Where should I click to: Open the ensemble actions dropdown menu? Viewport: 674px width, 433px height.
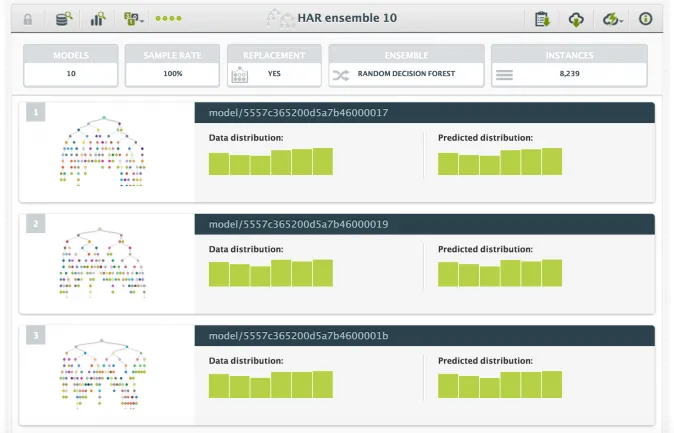[133, 18]
